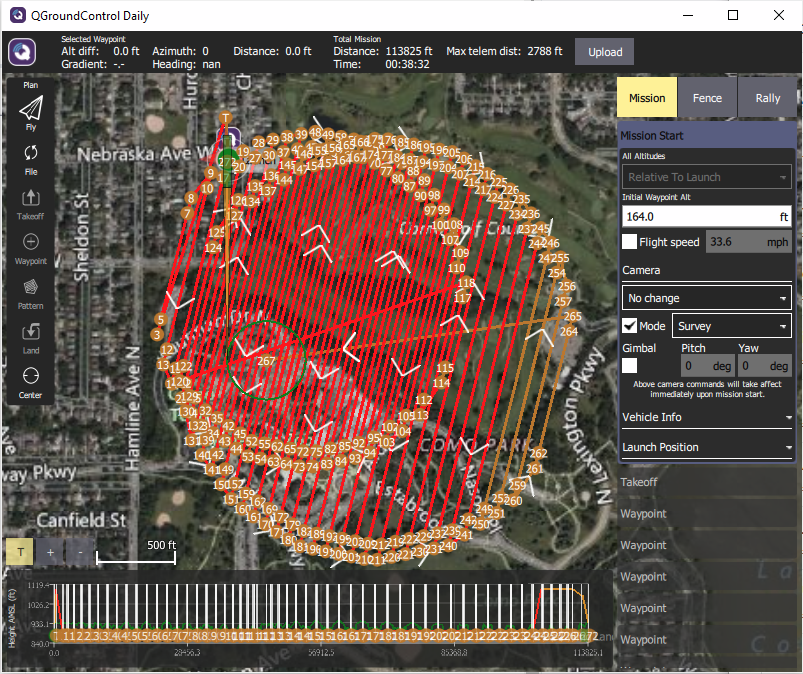The width and height of the screenshot is (803, 674).
Task: Select waypoint 5 on the map
Action: [161, 320]
